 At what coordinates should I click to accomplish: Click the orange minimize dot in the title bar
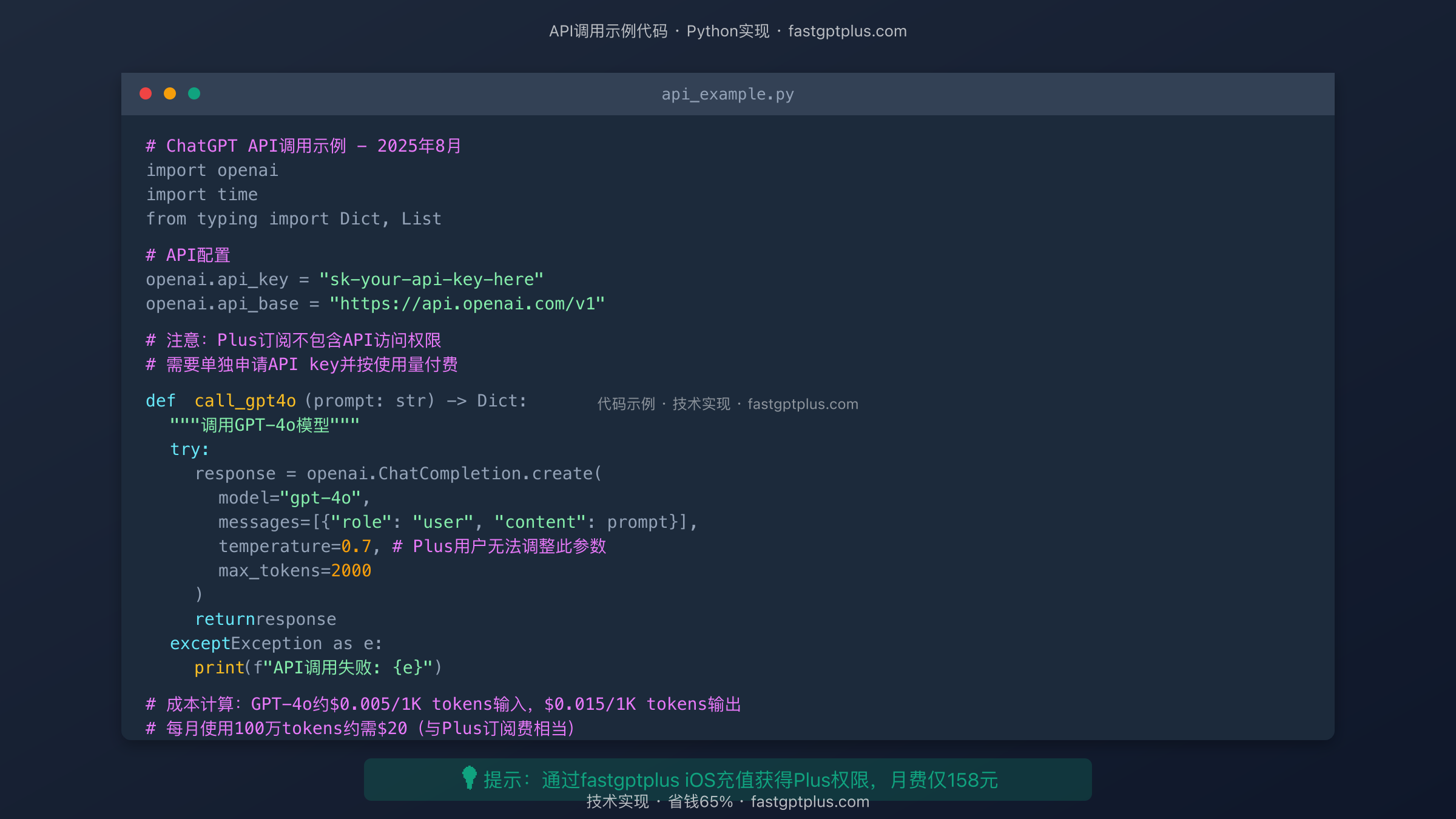[170, 93]
